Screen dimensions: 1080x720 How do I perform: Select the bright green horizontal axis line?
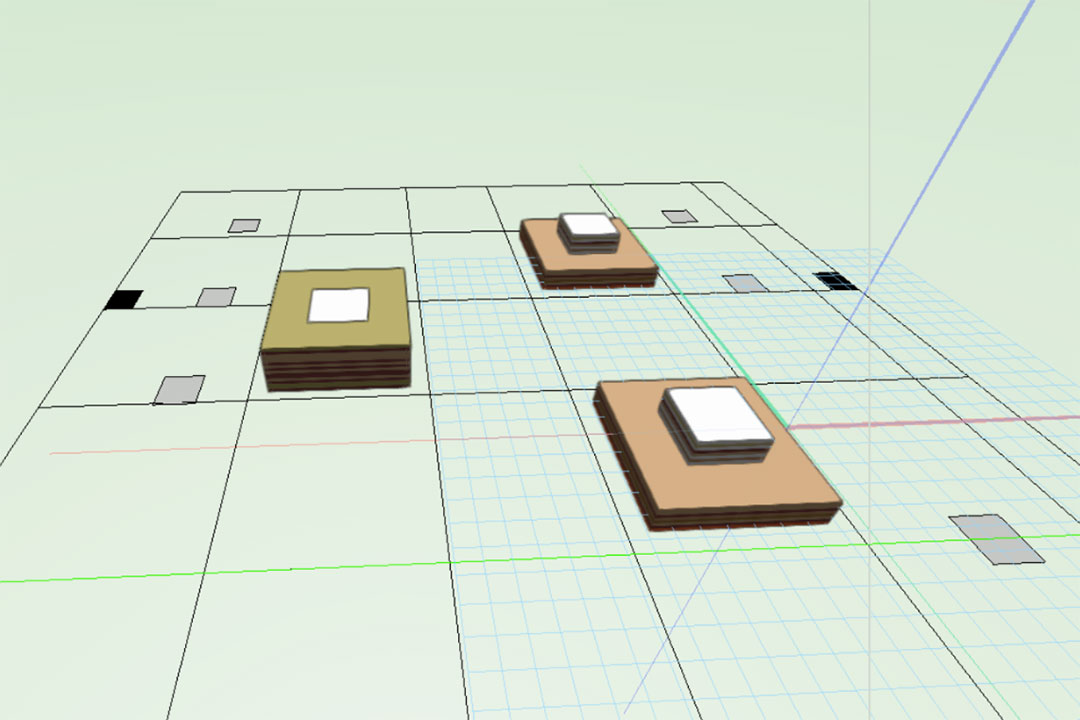click(250, 571)
